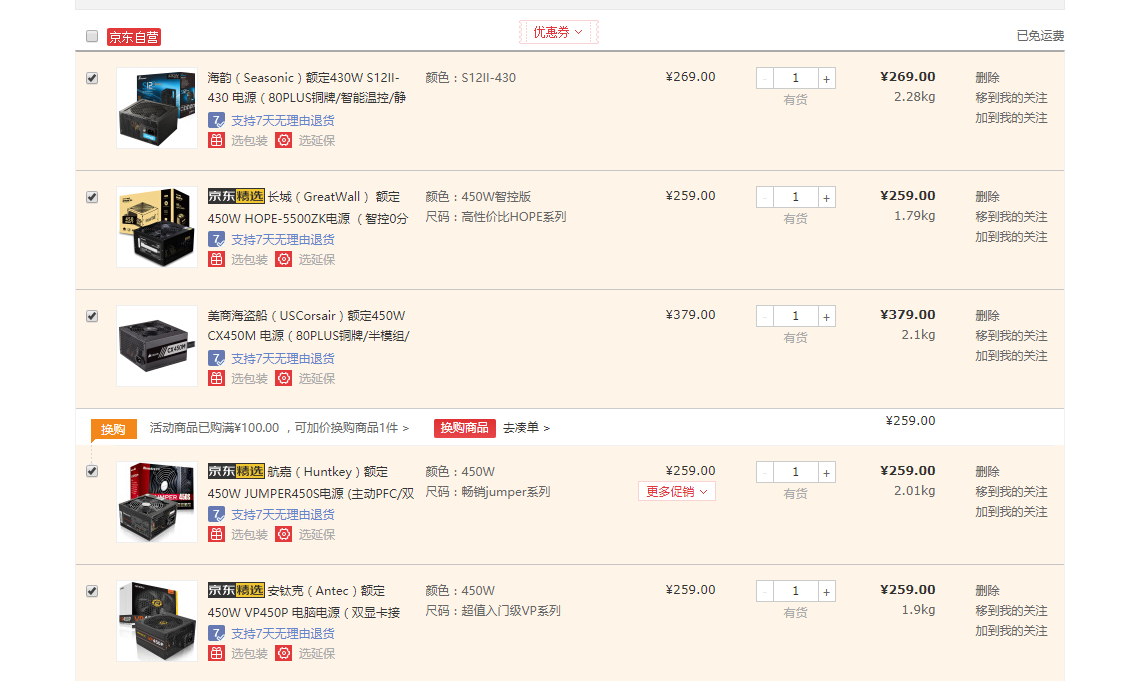
Task: Click the Huntkey quantity input field
Action: (x=796, y=472)
